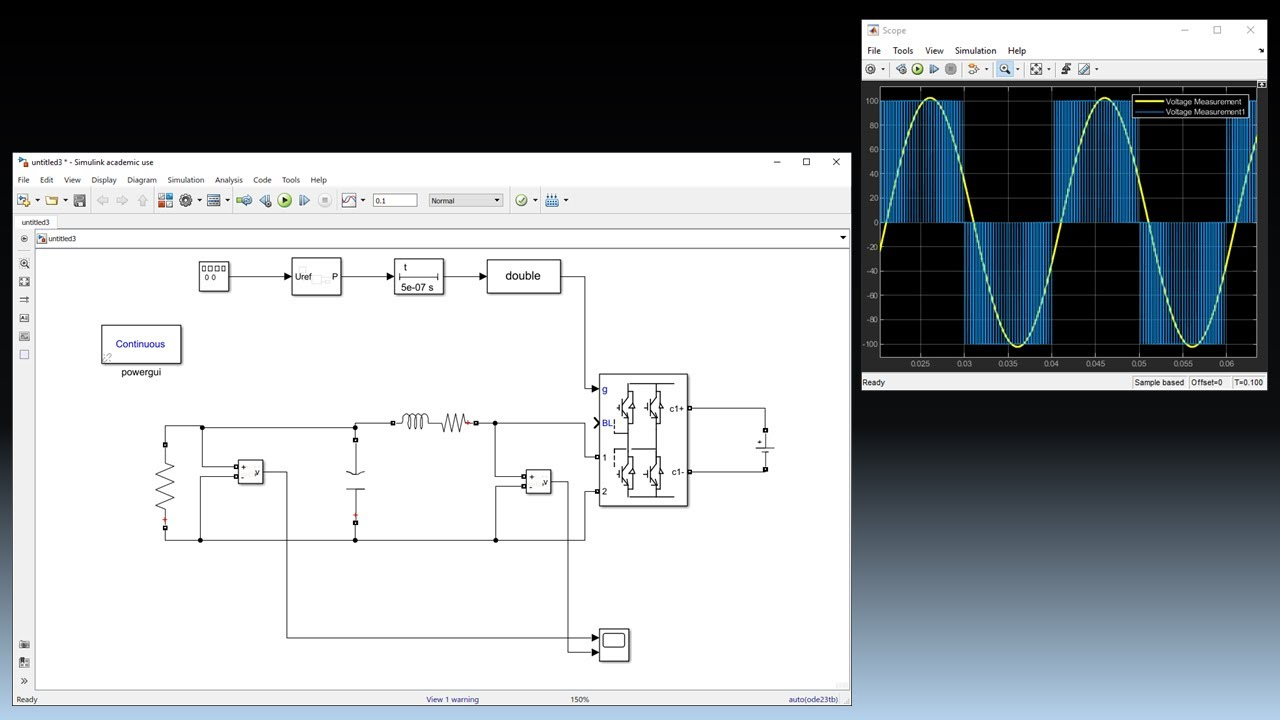Open dropdown arrow beside the Open folder icon
Screen dimensions: 1280x720
pos(65,200)
